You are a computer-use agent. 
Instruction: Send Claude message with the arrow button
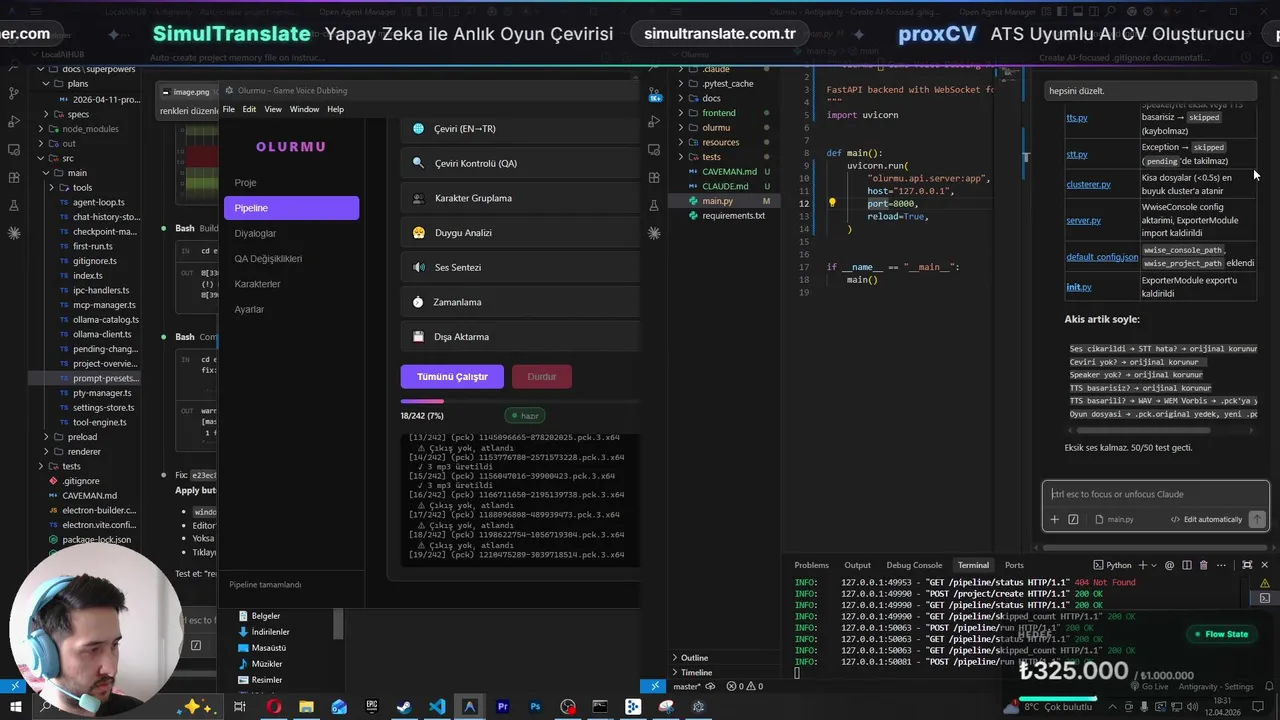pos(1257,519)
